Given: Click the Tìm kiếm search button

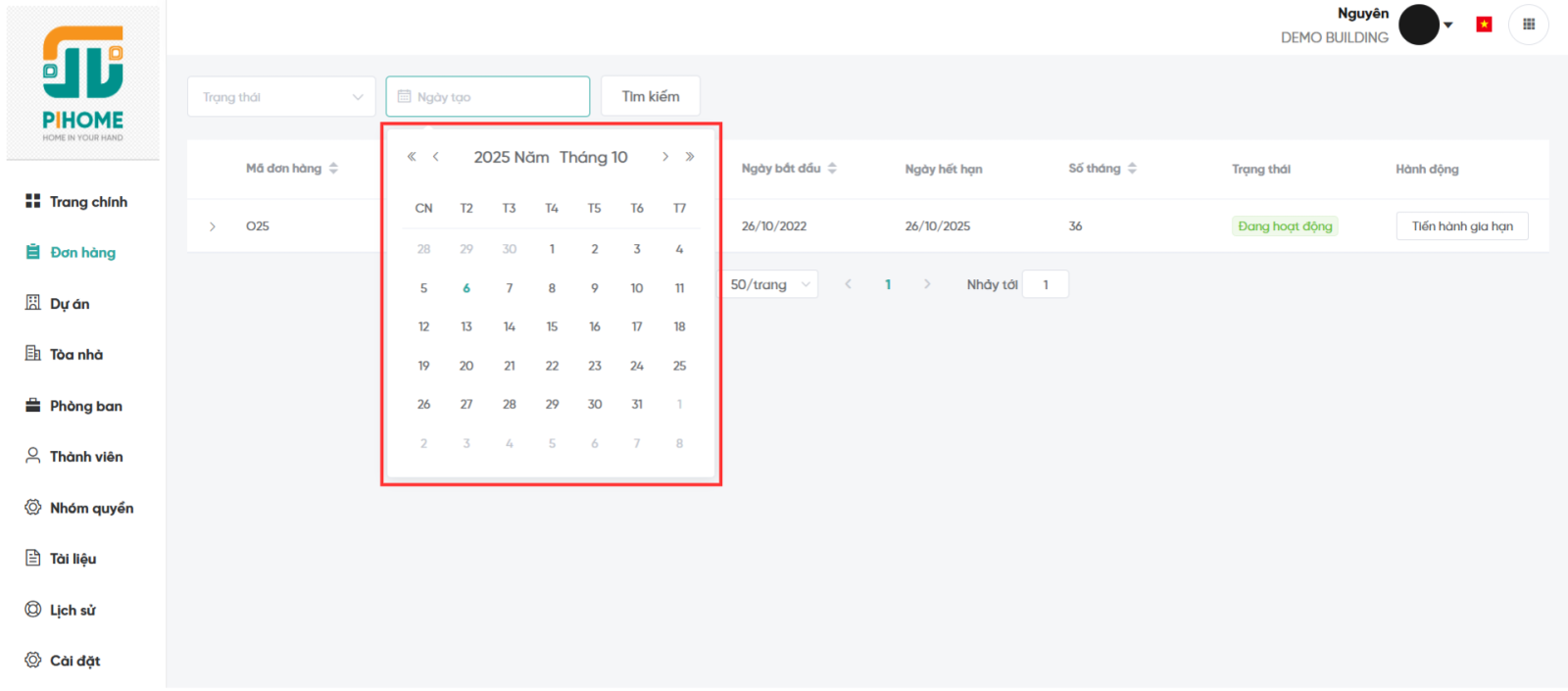Looking at the screenshot, I should click(x=651, y=96).
